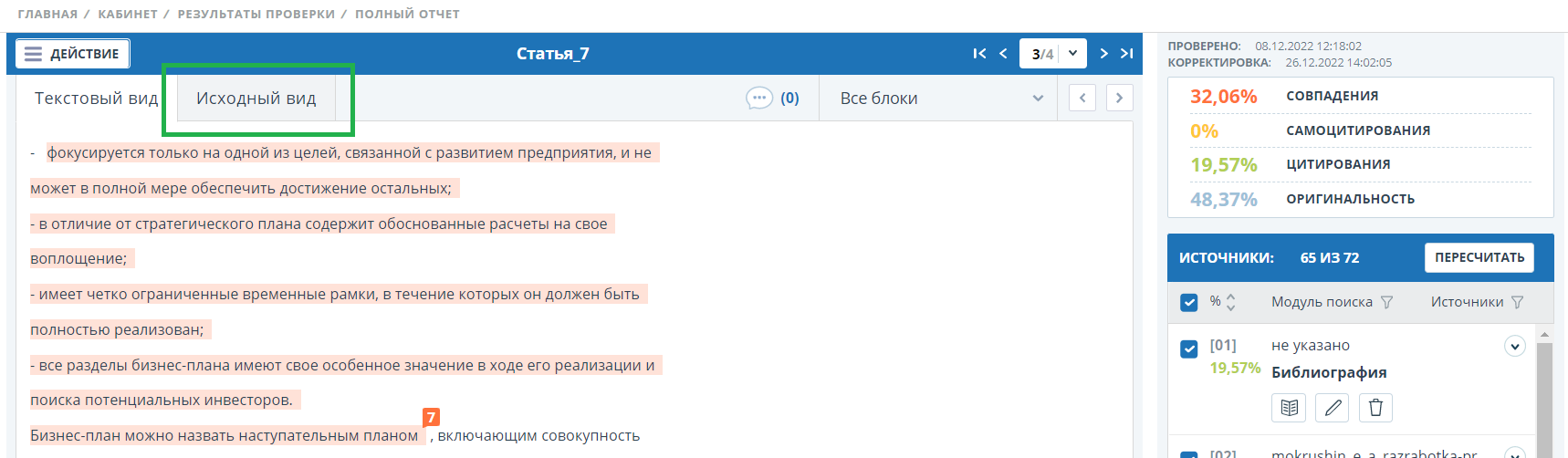Expand source [01] details chevron
This screenshot has width=1568, height=458.
pos(1514,346)
